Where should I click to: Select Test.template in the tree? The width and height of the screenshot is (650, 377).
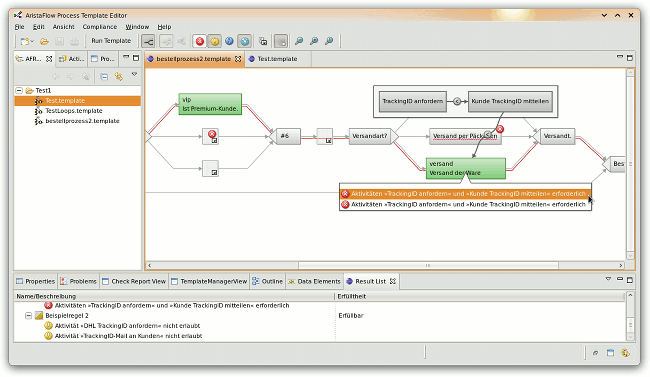65,100
